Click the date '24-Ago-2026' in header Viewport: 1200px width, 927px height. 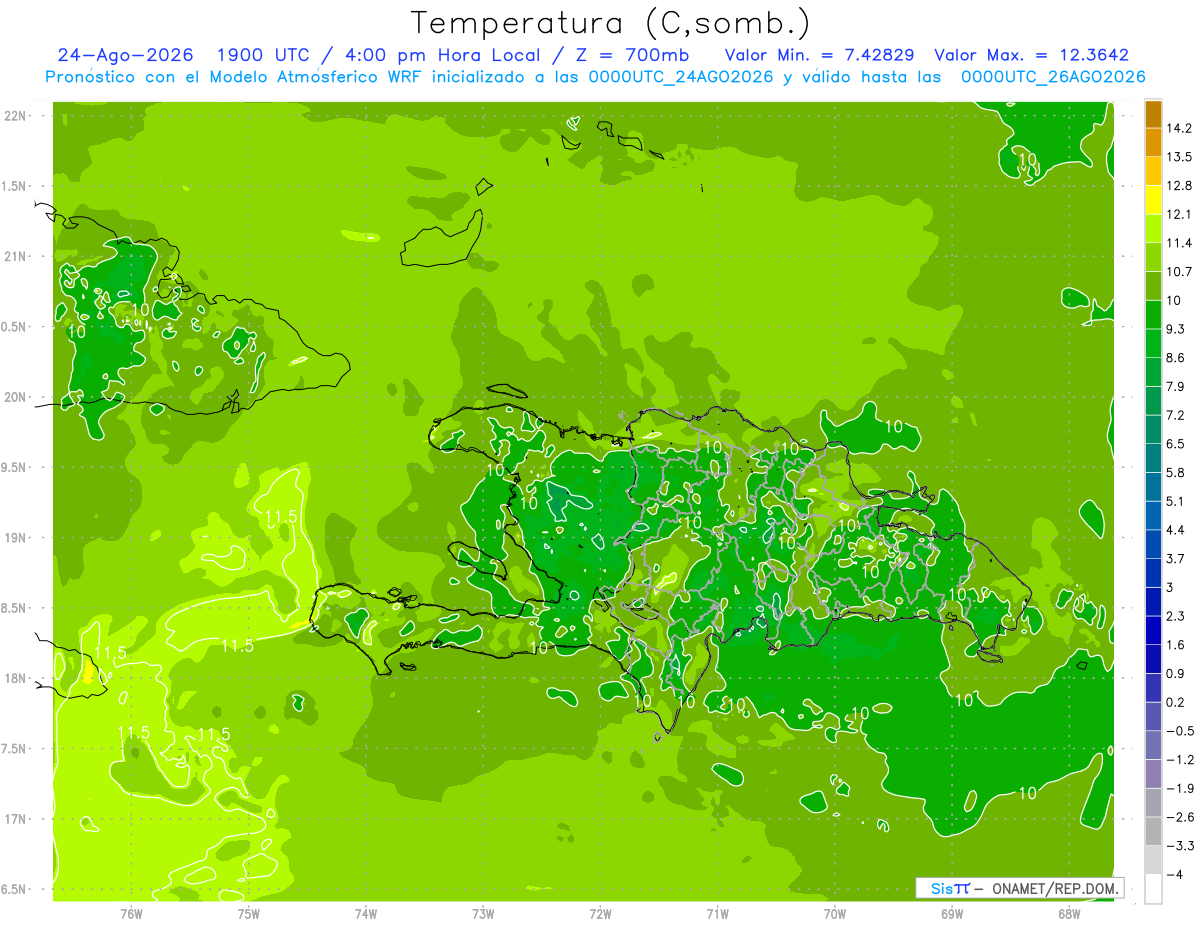(x=125, y=55)
